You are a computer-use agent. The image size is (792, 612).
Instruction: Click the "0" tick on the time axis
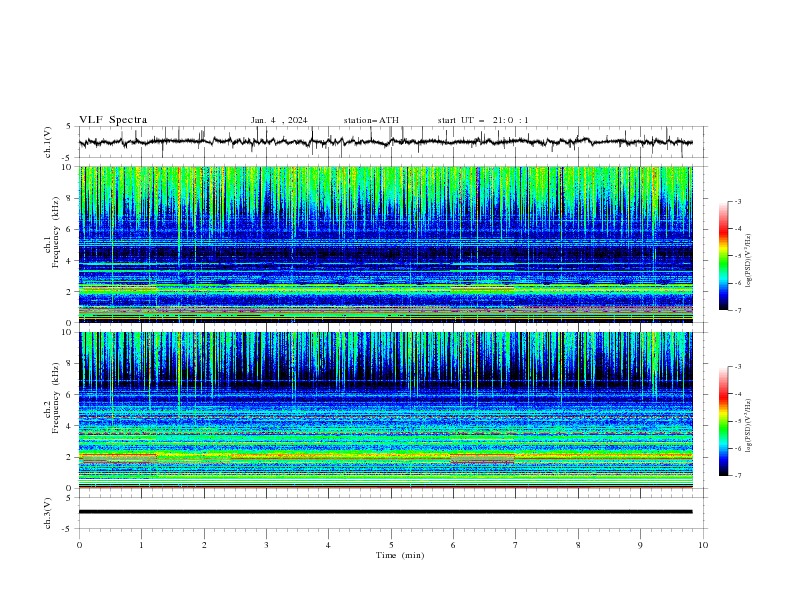79,545
